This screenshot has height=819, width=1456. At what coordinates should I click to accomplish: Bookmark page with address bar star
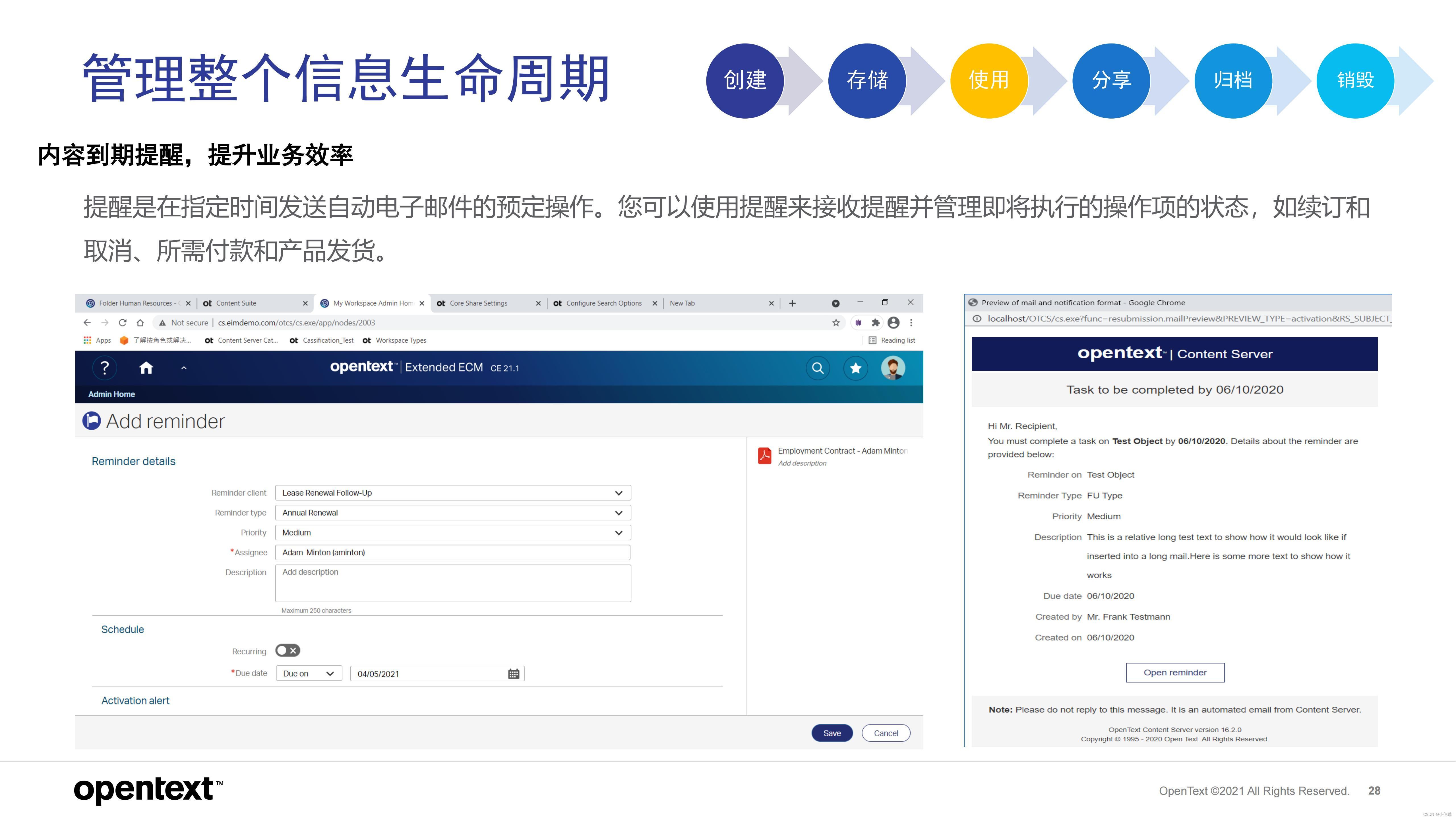(x=835, y=323)
